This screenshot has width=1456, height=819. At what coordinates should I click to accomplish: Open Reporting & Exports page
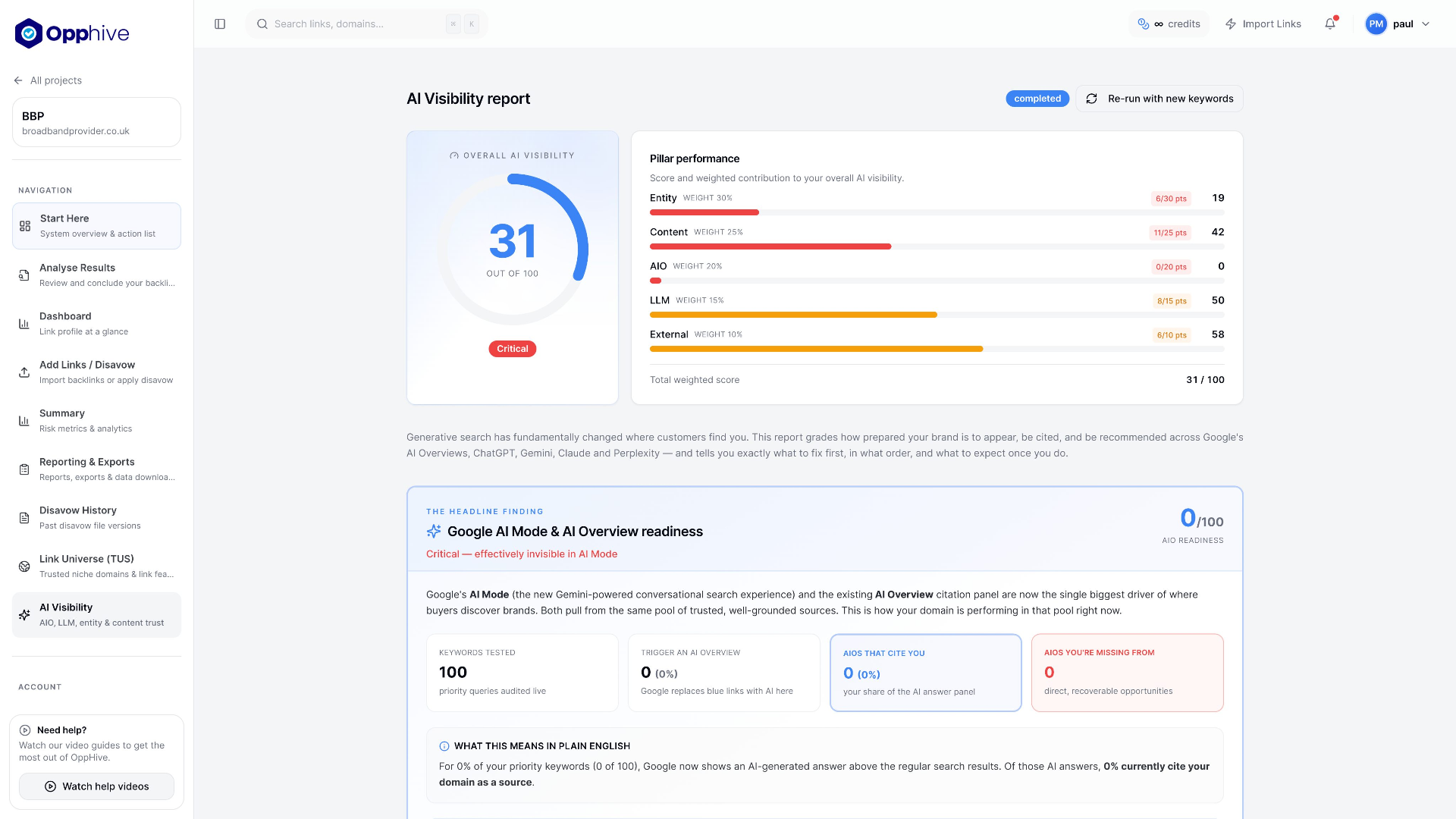[96, 469]
